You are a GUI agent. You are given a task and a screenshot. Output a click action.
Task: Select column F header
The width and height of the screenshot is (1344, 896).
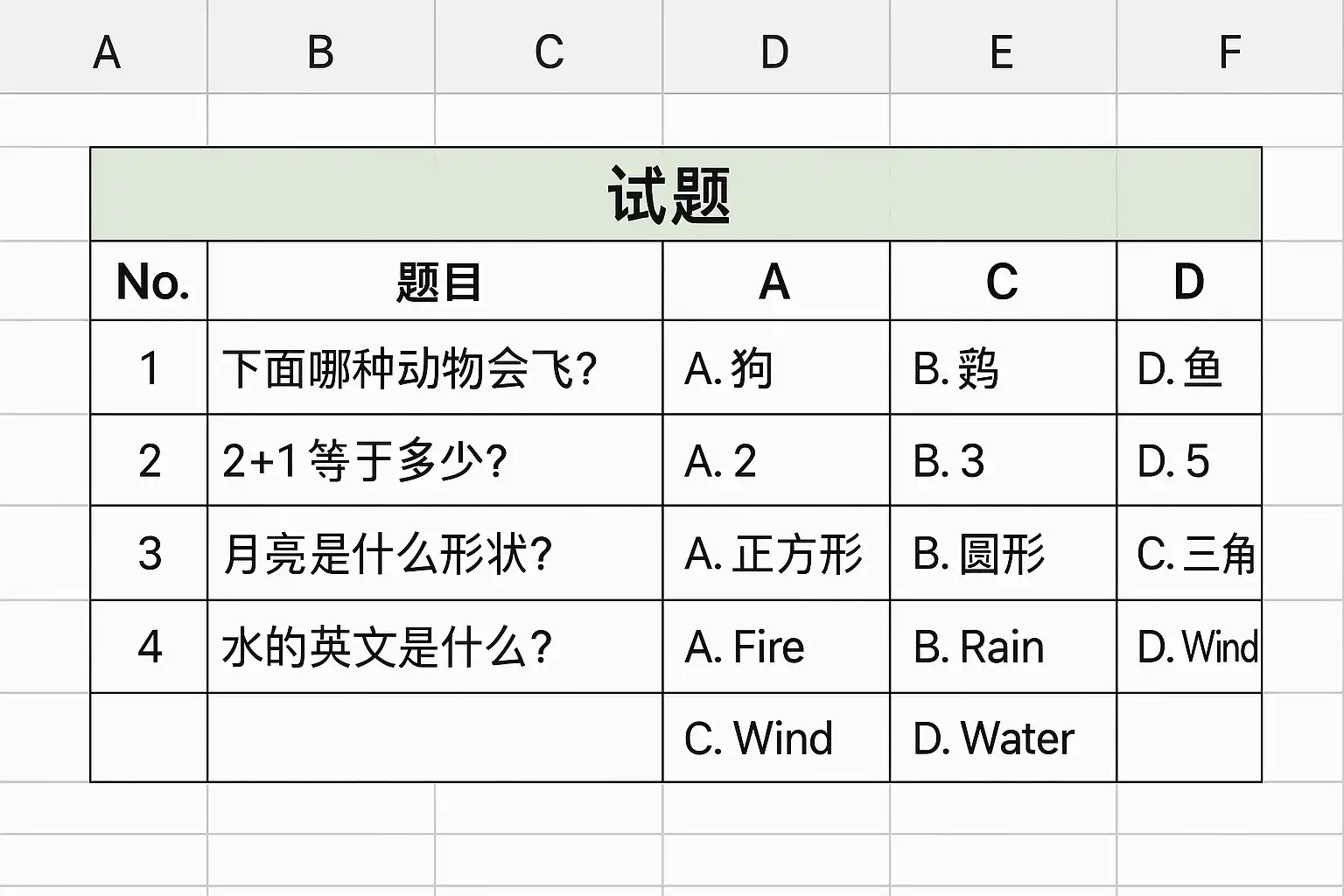point(1230,46)
